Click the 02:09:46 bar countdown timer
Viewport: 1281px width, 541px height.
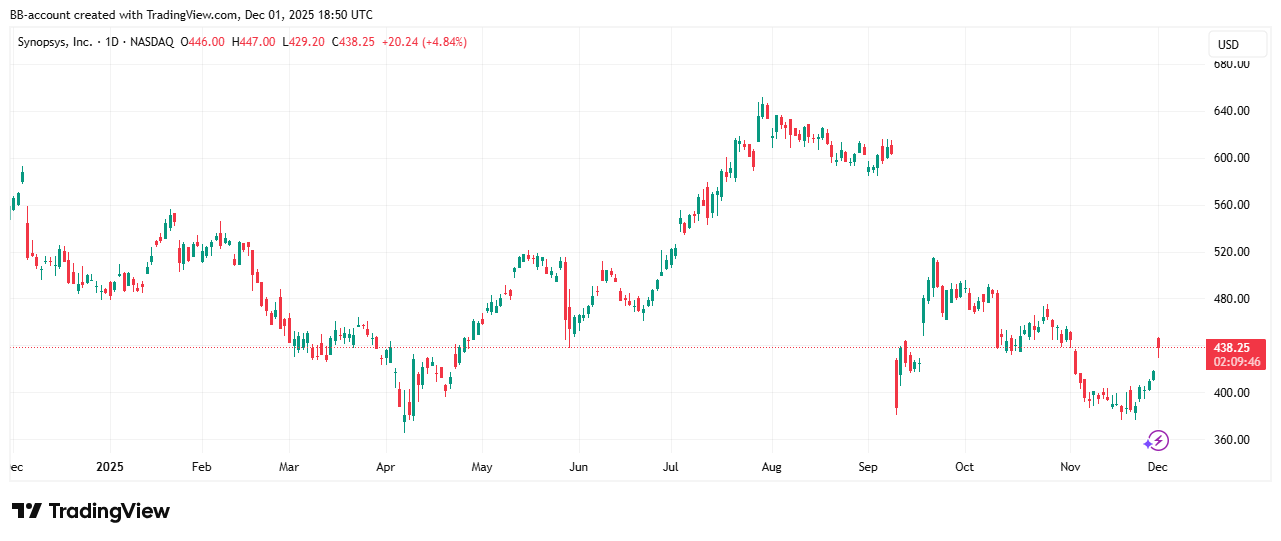(x=1236, y=361)
